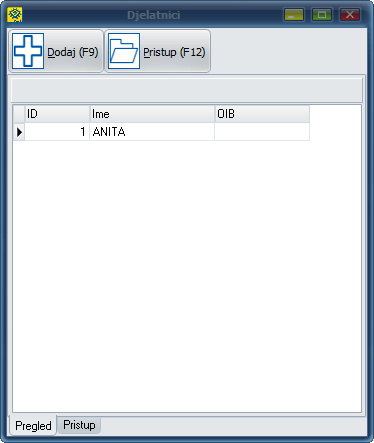
Task: Click the Dodaj (F9) button label
Action: click(73, 52)
